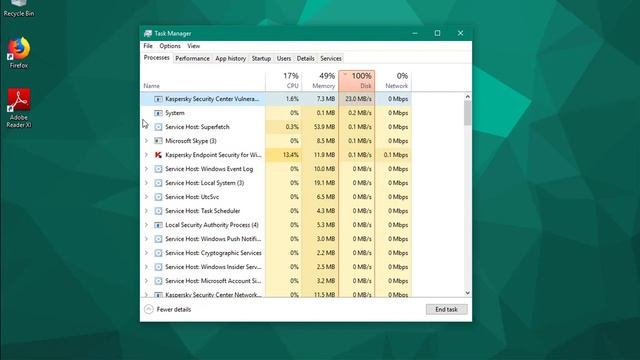Click the Service Host: Cryptographic Services icon
Screen dimensions: 640x360
(x=158, y=253)
